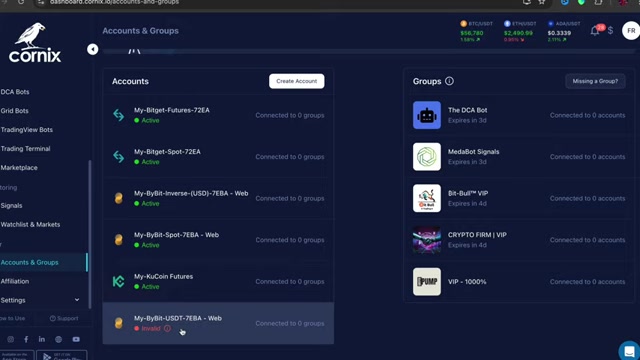Click the Missing a Group? button
Viewport: 640px width, 360px height.
click(x=595, y=81)
